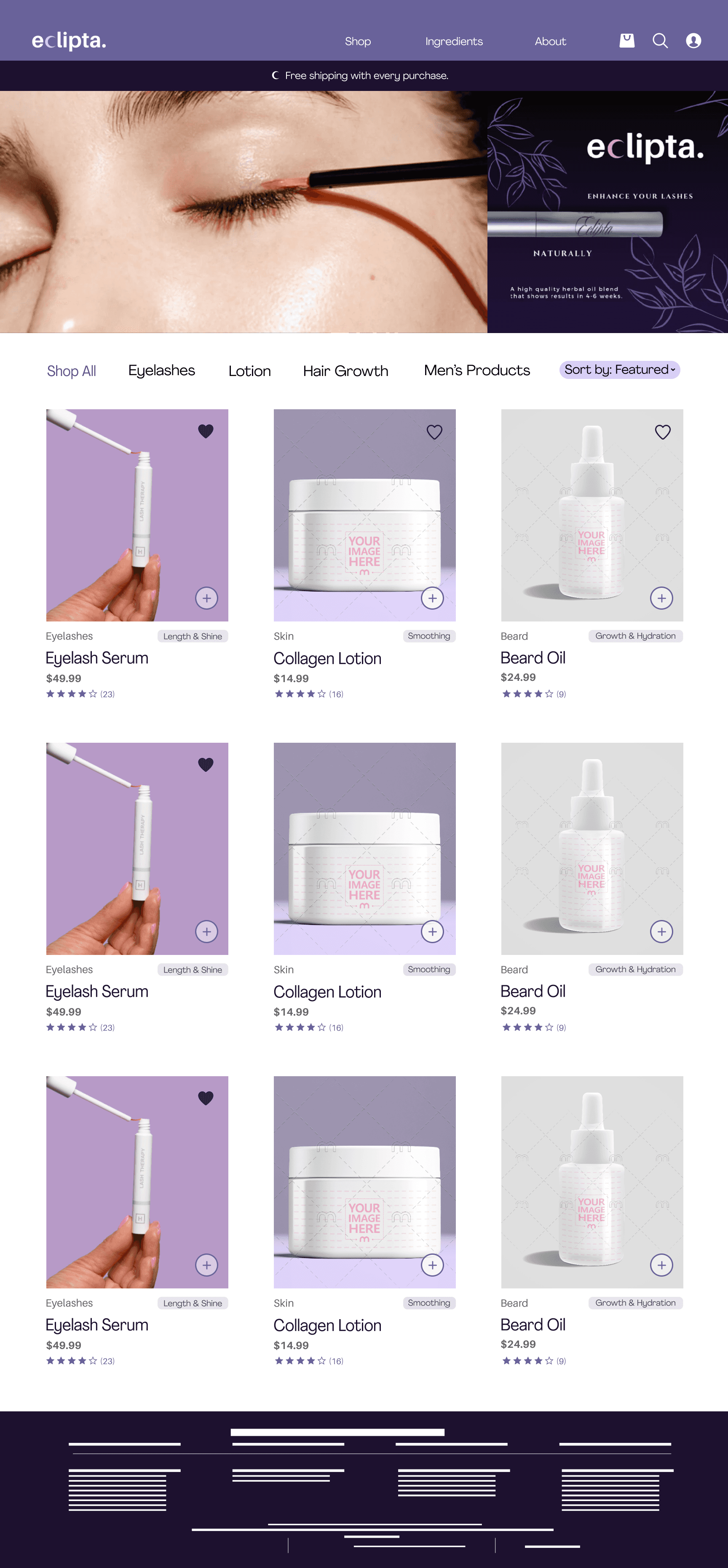728x1568 pixels.
Task: Open the Ingredients navigation item
Action: [454, 41]
